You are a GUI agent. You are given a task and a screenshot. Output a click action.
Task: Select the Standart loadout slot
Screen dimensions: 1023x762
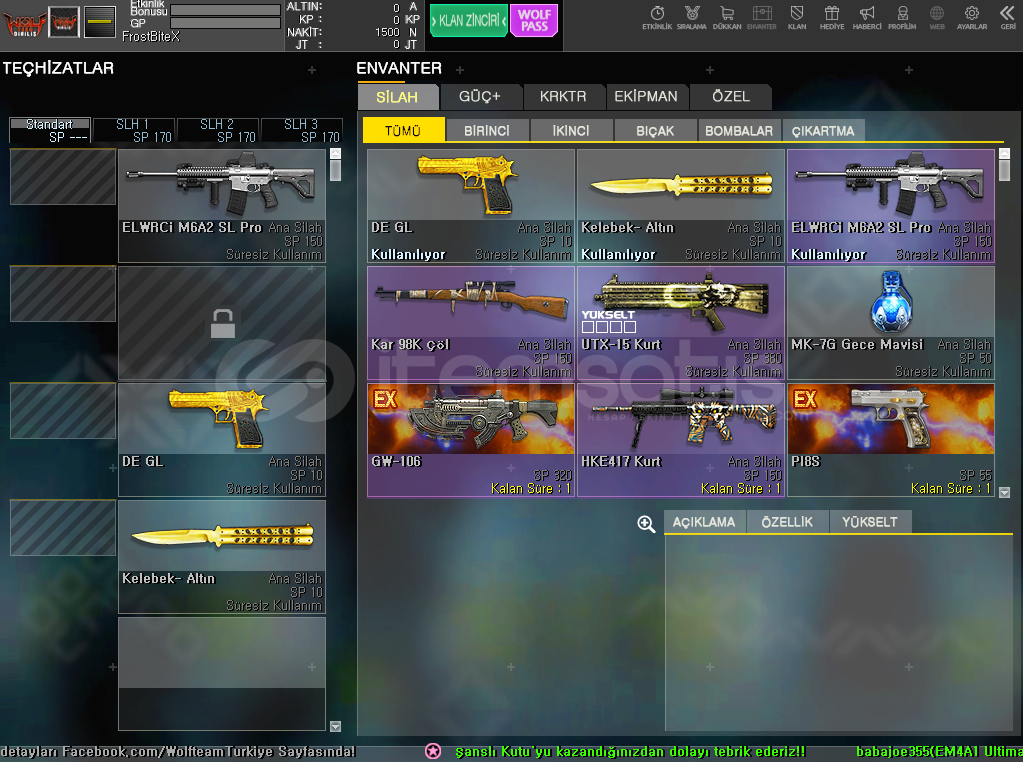click(49, 131)
